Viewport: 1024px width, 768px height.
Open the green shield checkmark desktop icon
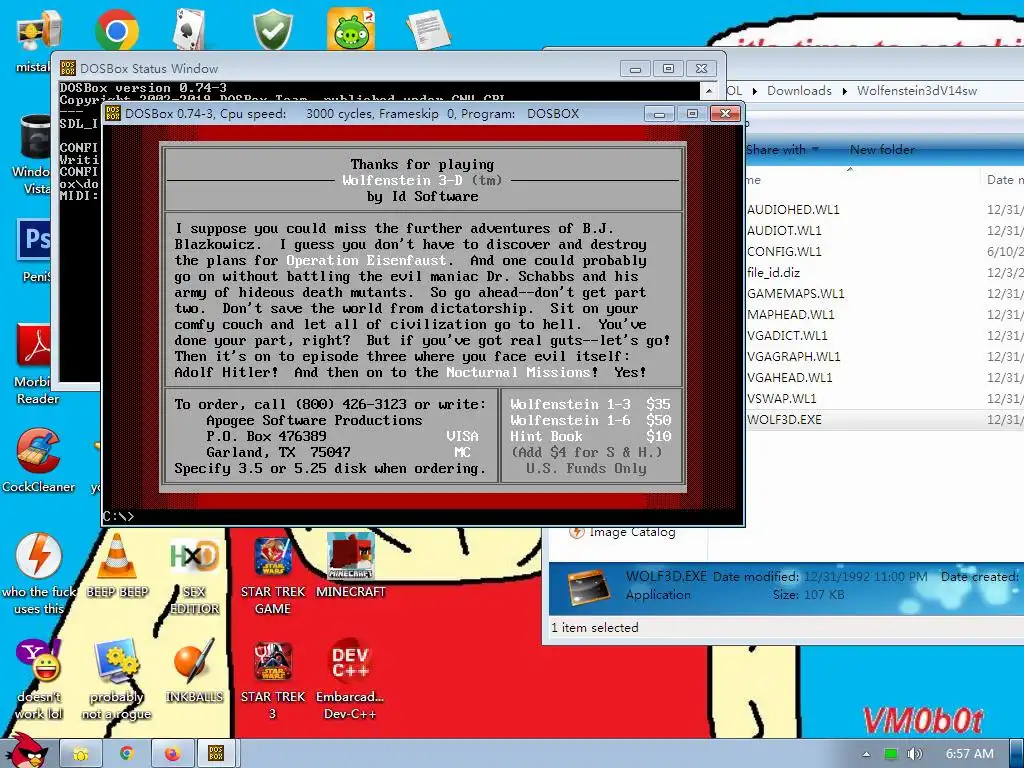point(273,30)
